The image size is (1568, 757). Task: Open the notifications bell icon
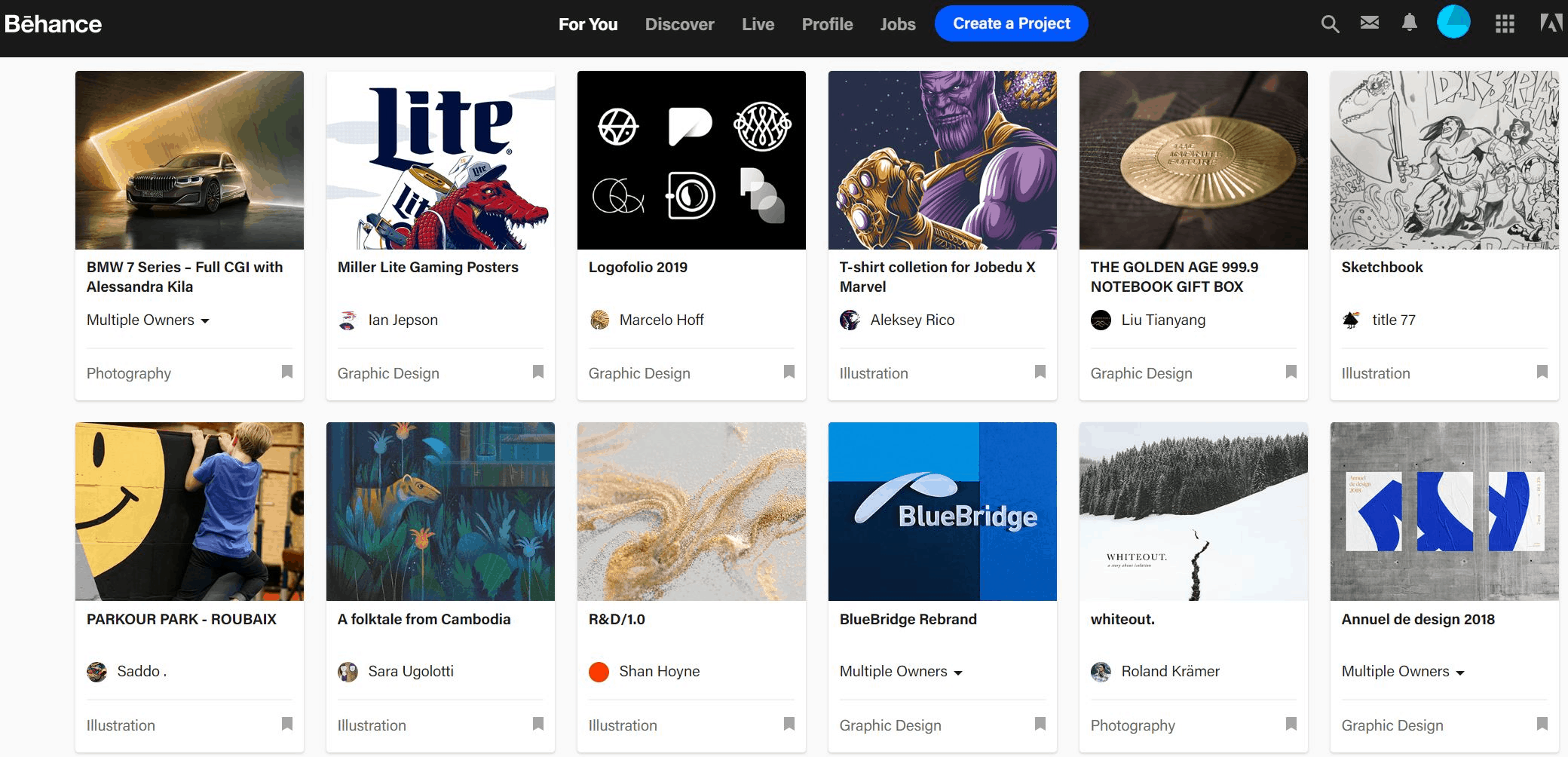pyautogui.click(x=1409, y=23)
